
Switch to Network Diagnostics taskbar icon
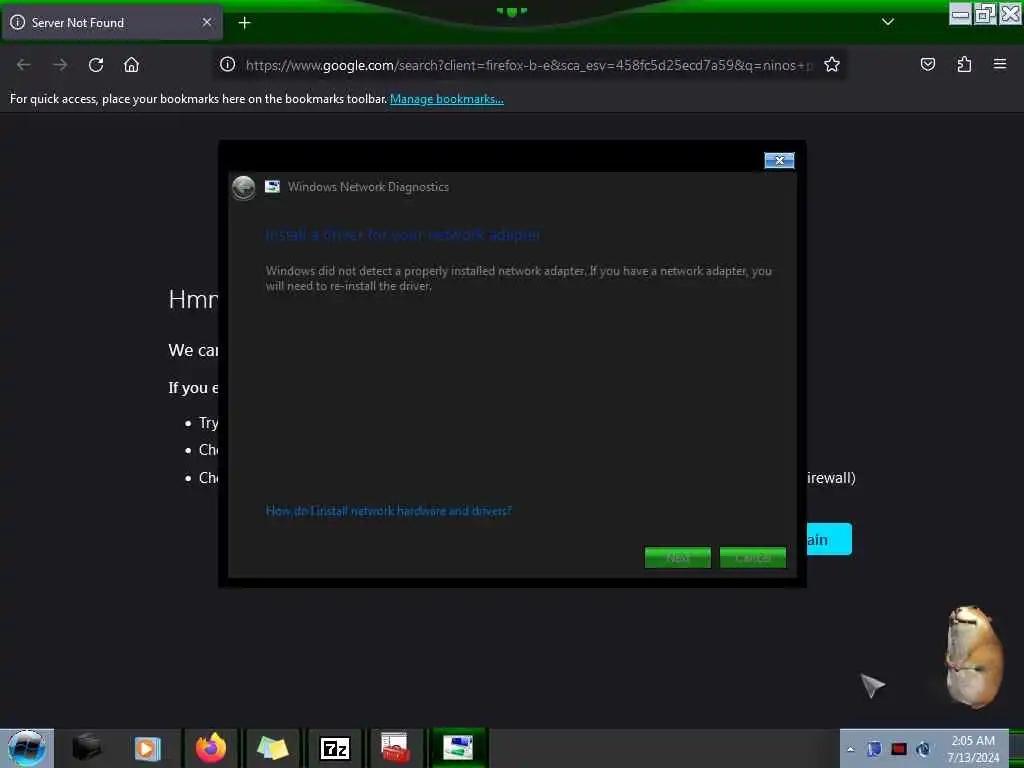tap(458, 748)
